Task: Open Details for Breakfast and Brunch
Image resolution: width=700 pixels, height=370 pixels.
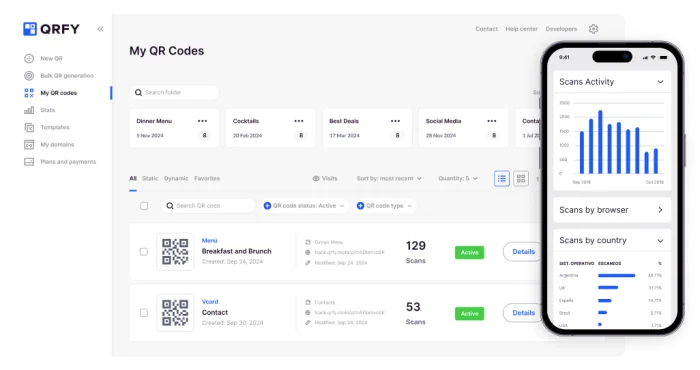Action: tap(522, 252)
